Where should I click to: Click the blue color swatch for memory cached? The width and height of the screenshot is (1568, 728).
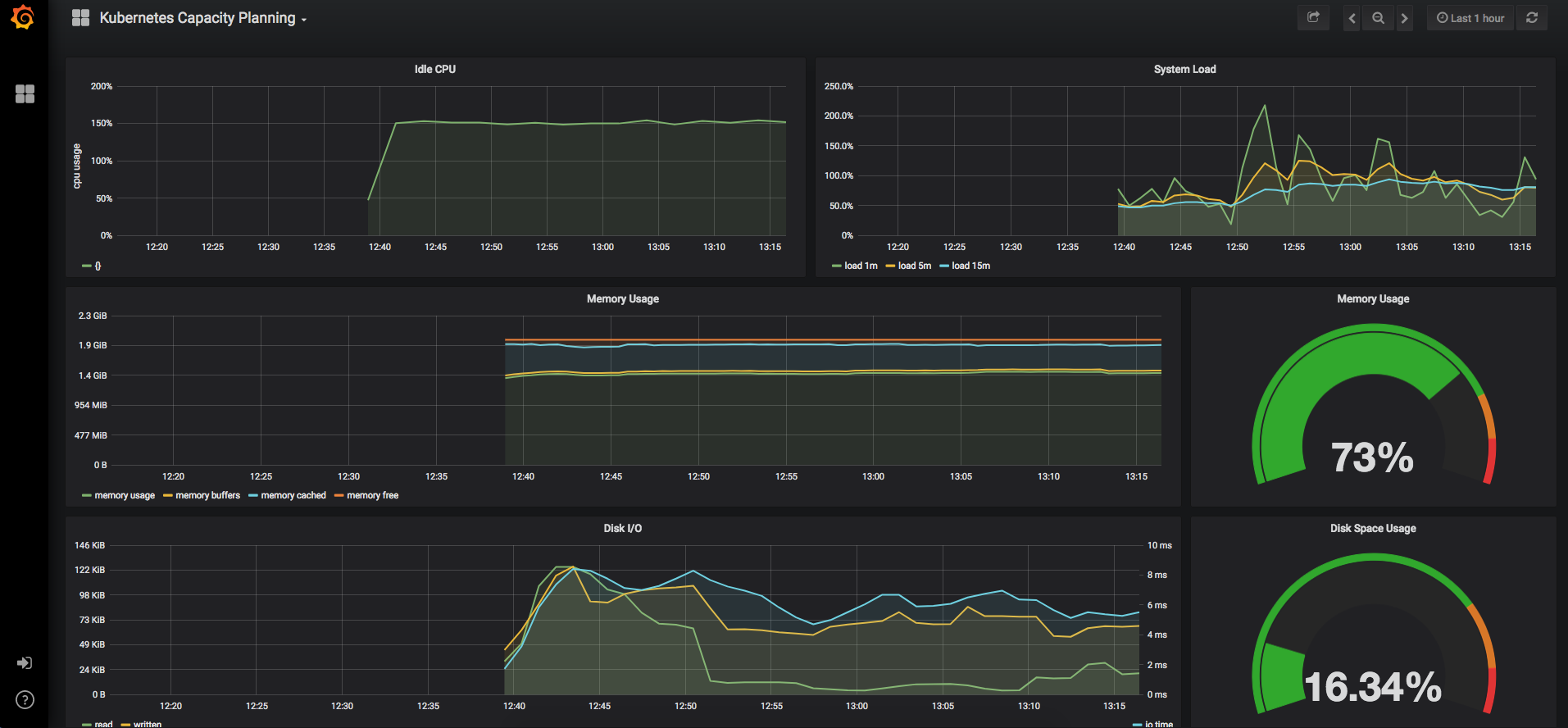pos(253,495)
